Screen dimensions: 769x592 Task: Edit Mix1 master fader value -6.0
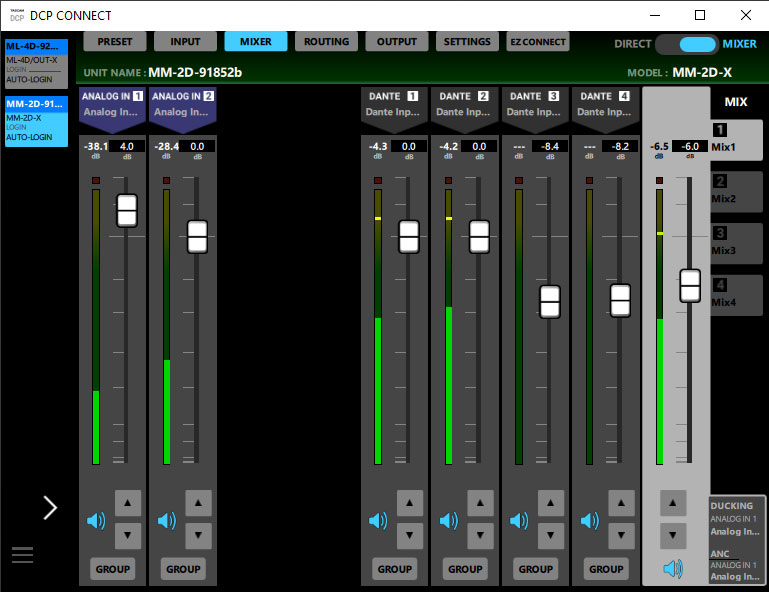[x=690, y=146]
